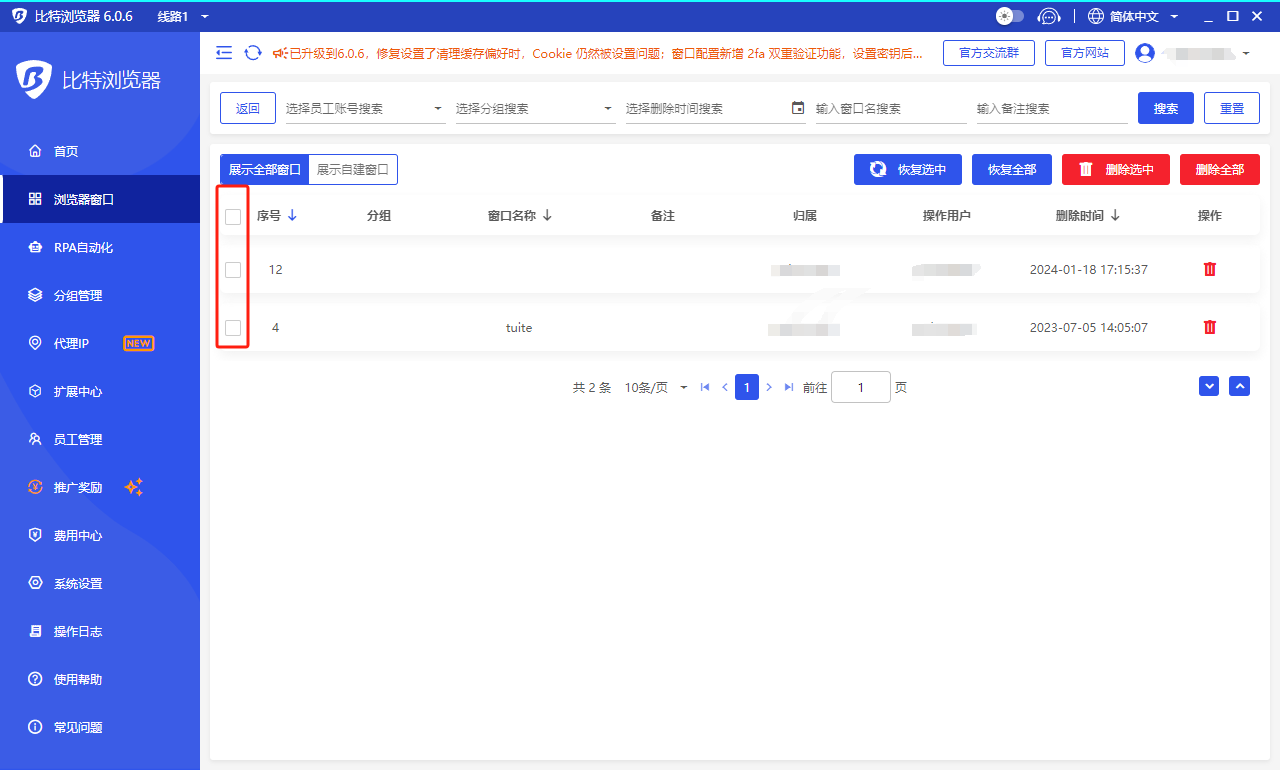Viewport: 1280px width, 770px height.
Task: Click the 删除选中 button
Action: (1116, 170)
